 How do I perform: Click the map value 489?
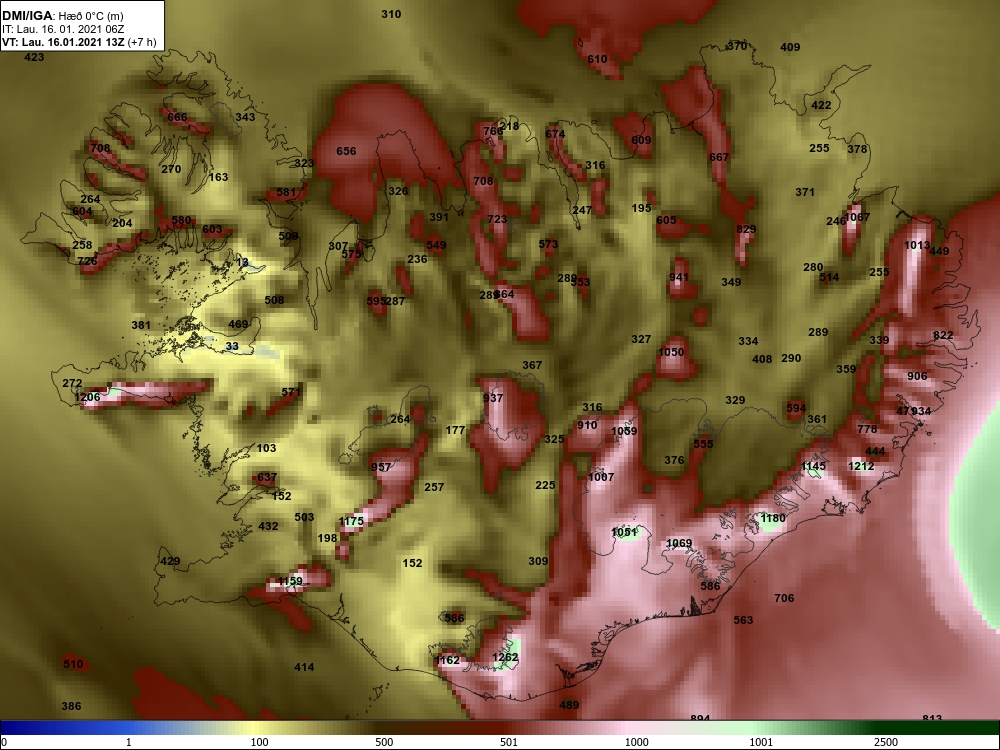[x=569, y=705]
